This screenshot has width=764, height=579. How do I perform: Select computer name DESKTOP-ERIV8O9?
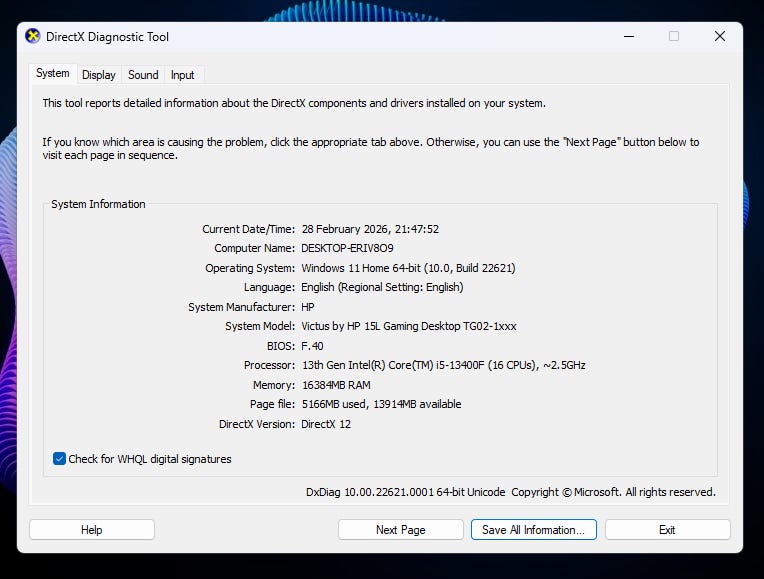point(347,248)
